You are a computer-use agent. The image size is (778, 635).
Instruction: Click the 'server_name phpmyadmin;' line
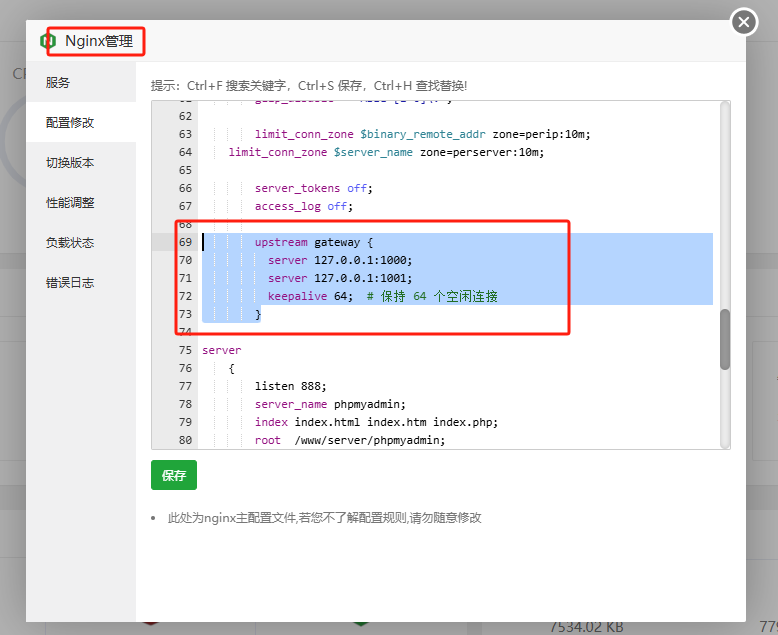[x=330, y=404]
